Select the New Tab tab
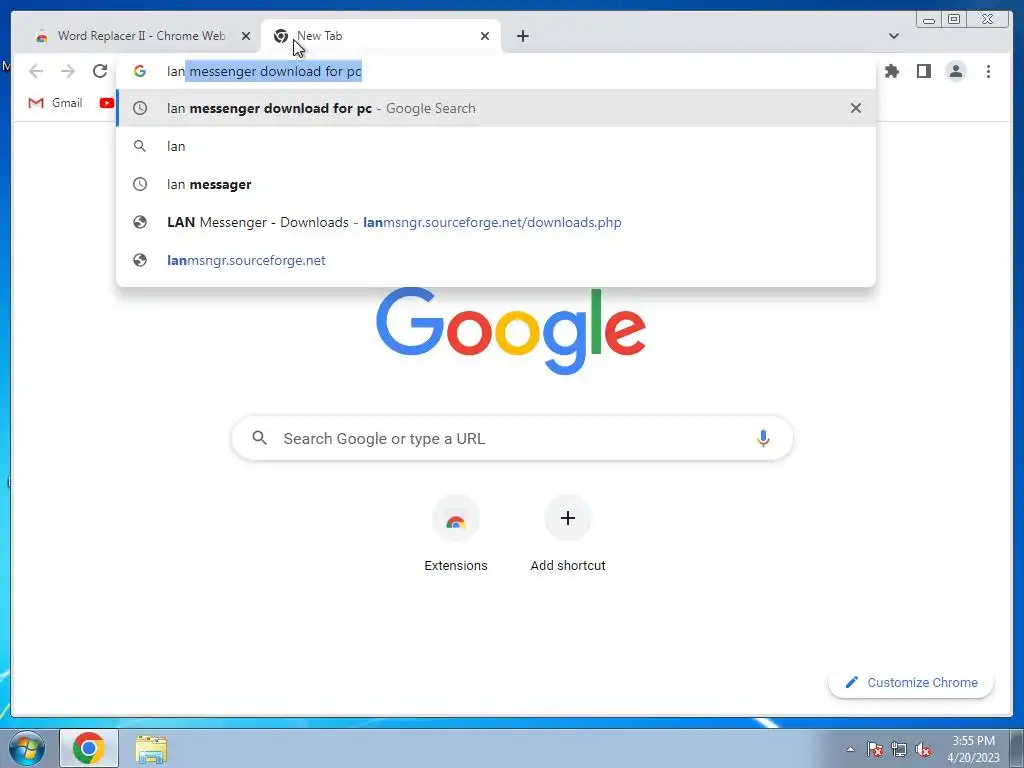The width and height of the screenshot is (1024, 768). [x=381, y=36]
